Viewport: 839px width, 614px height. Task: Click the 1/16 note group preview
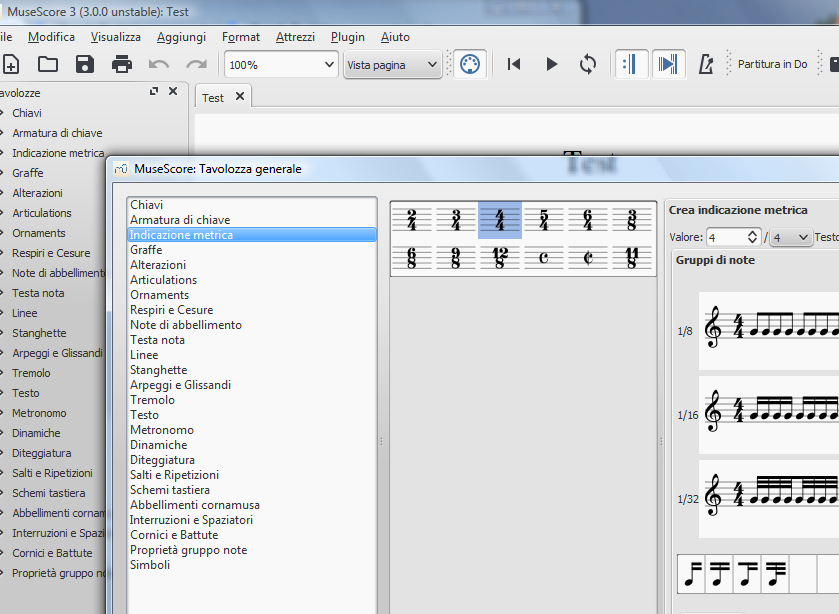(x=769, y=414)
